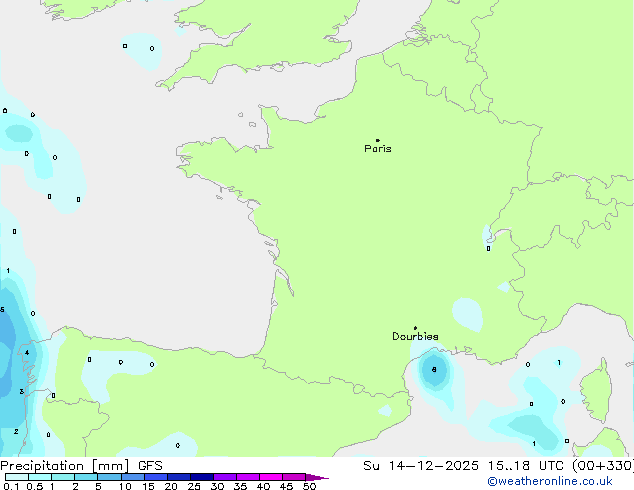The height and width of the screenshot is (490, 634).
Task: Click the 4 mm value off Galicia coast
Action: [27, 353]
